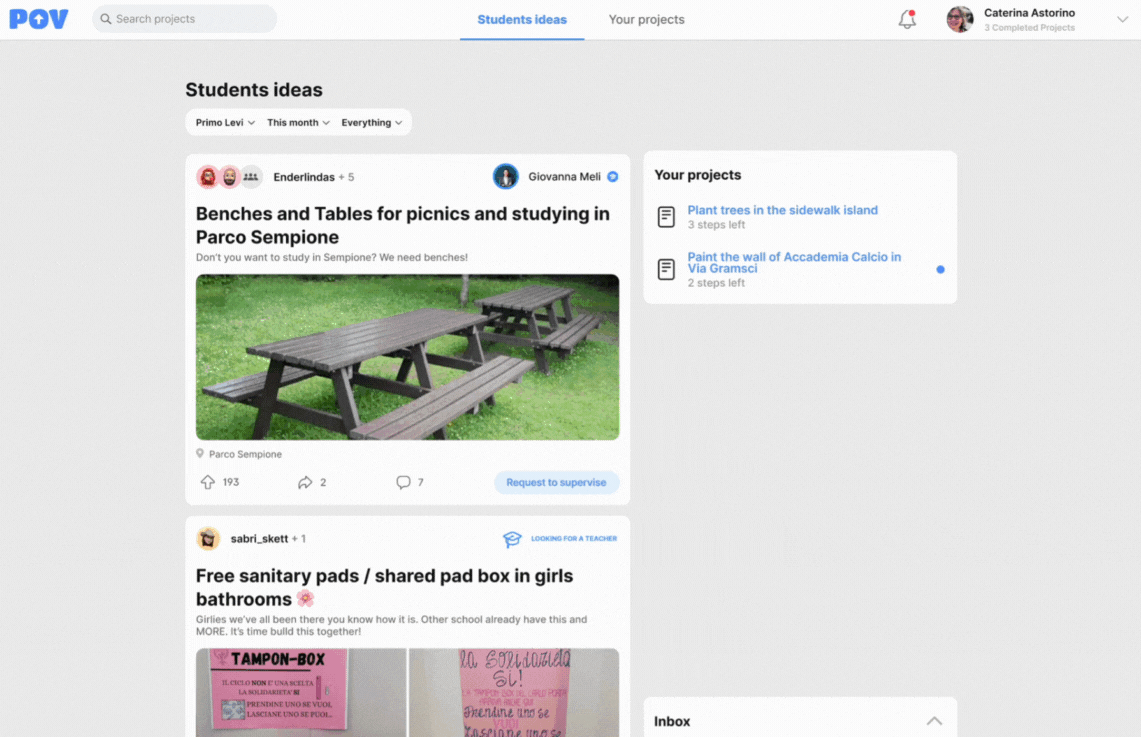The height and width of the screenshot is (737, 1141).
Task: Click the POV logo
Action: point(39,19)
